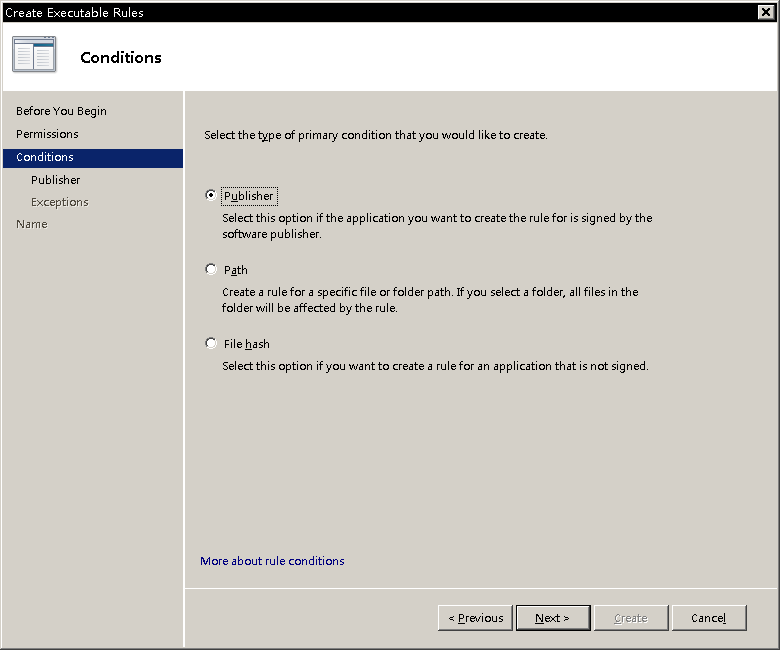Go back with the Previous button
The width and height of the screenshot is (780, 650).
coord(475,618)
